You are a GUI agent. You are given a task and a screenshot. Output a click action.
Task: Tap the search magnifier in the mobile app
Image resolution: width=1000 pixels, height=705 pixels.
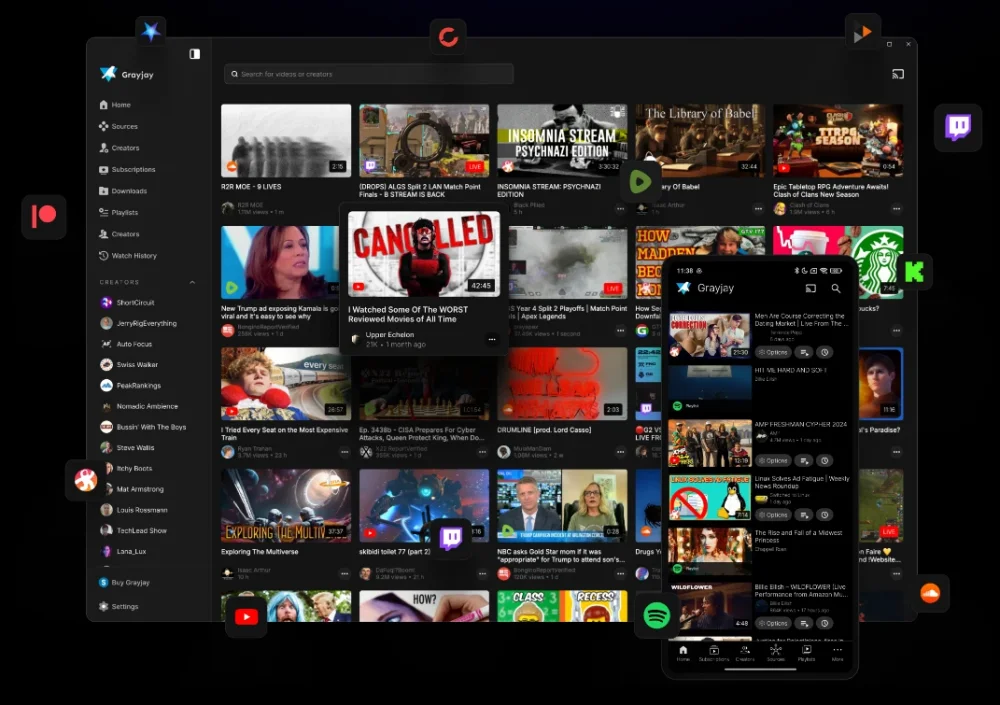tap(836, 288)
